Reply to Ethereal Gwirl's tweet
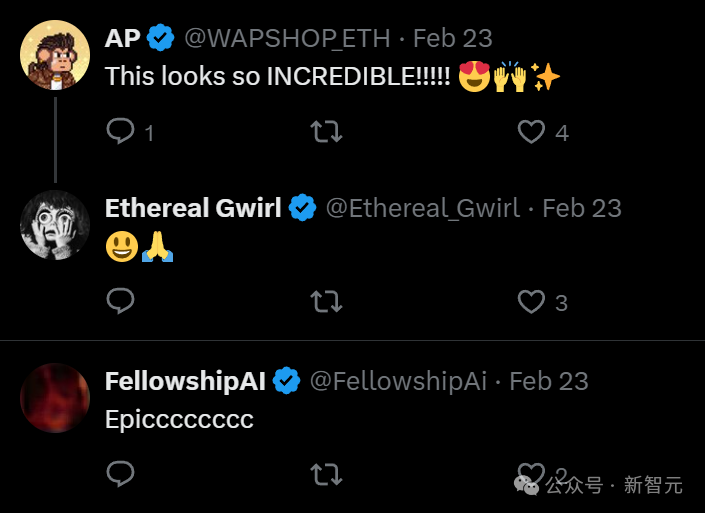Image resolution: width=705 pixels, height=513 pixels. point(121,301)
